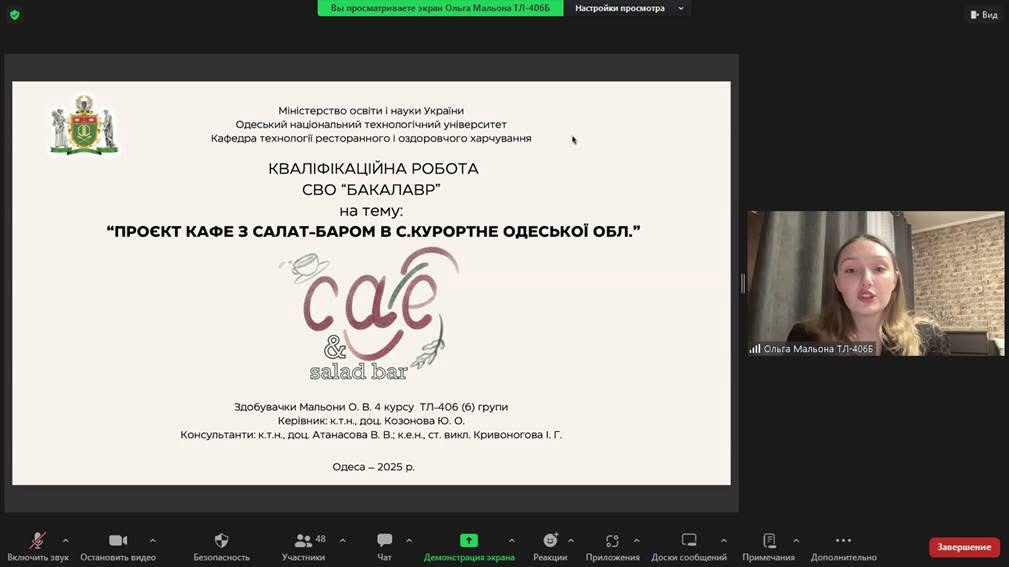Expand screen share options arrow
The height and width of the screenshot is (567, 1009).
512,541
